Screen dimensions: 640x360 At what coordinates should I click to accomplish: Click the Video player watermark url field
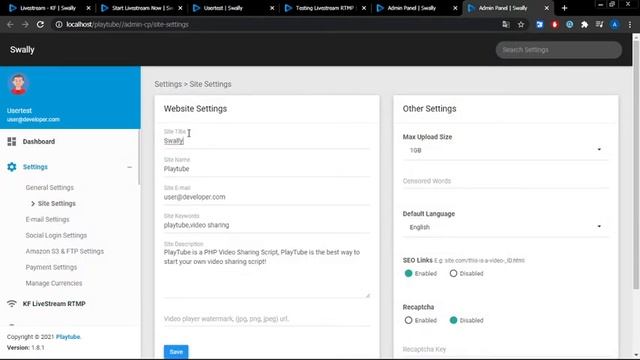coord(267,319)
